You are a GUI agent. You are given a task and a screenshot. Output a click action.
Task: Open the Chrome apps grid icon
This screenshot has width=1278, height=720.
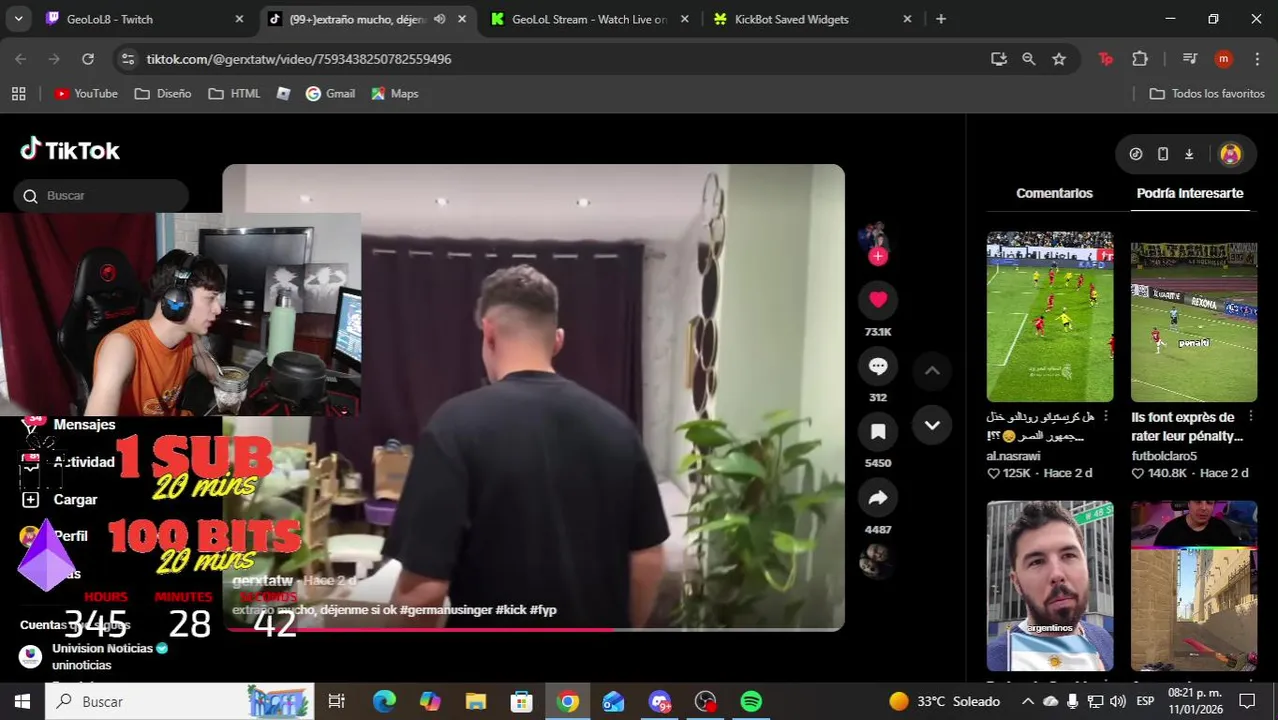coord(18,93)
